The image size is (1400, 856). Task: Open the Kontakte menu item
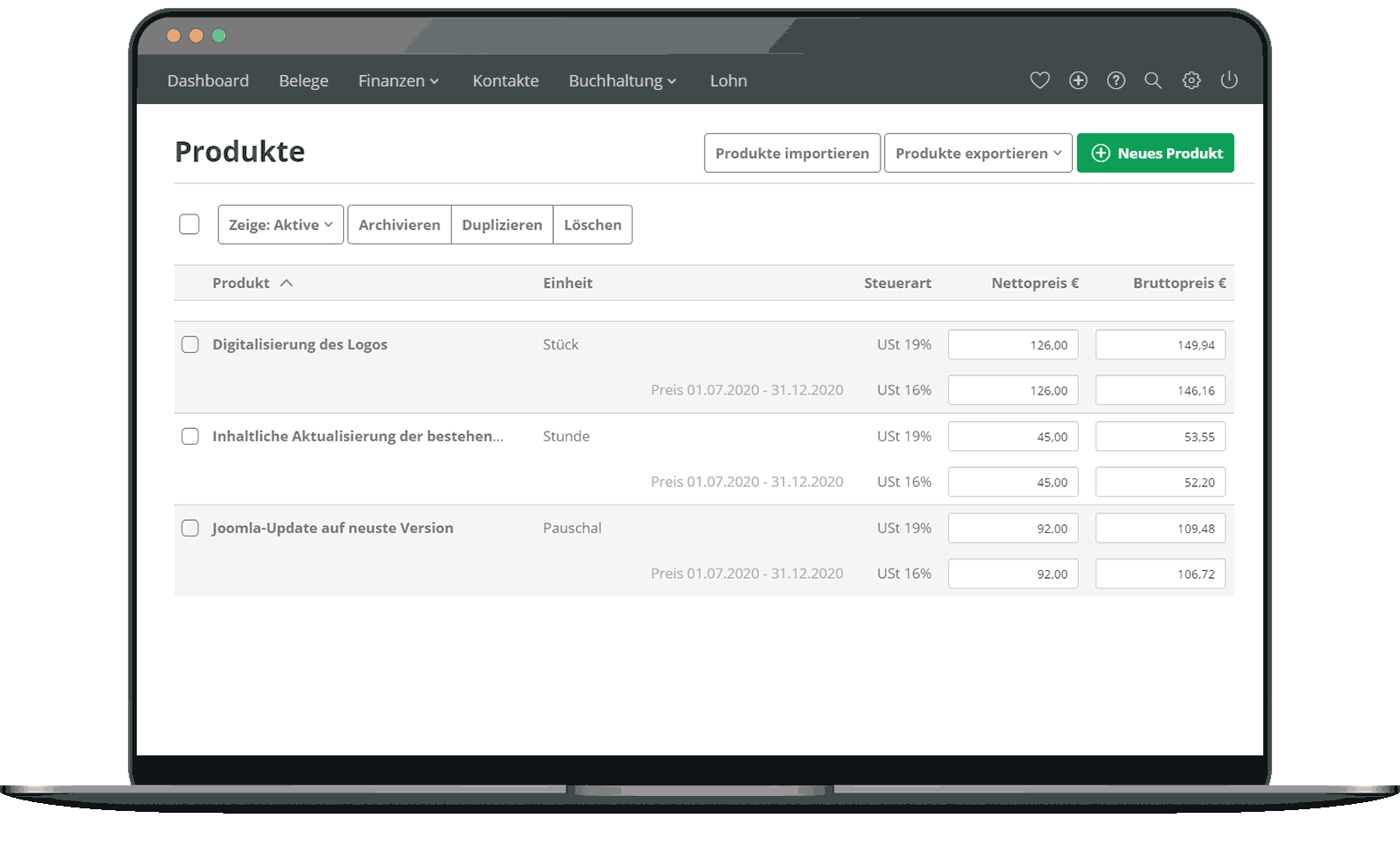point(505,81)
